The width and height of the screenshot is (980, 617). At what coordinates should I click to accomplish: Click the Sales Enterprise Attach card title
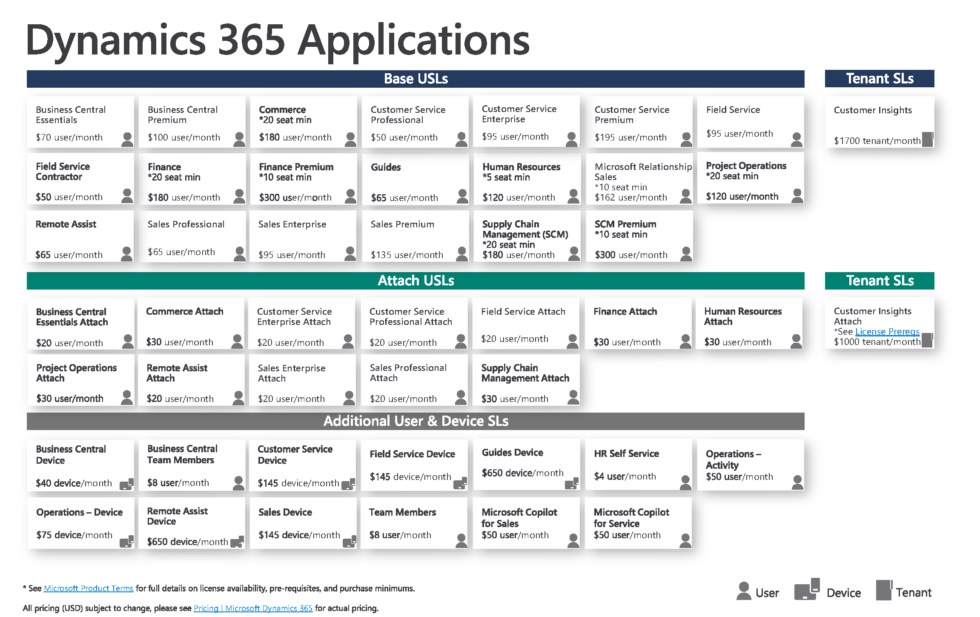coord(291,373)
